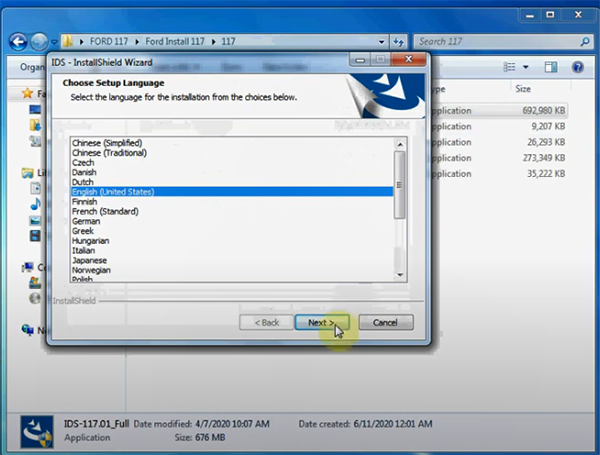
Task: Open the recent pages dropdown arrow
Action: pyautogui.click(x=54, y=42)
